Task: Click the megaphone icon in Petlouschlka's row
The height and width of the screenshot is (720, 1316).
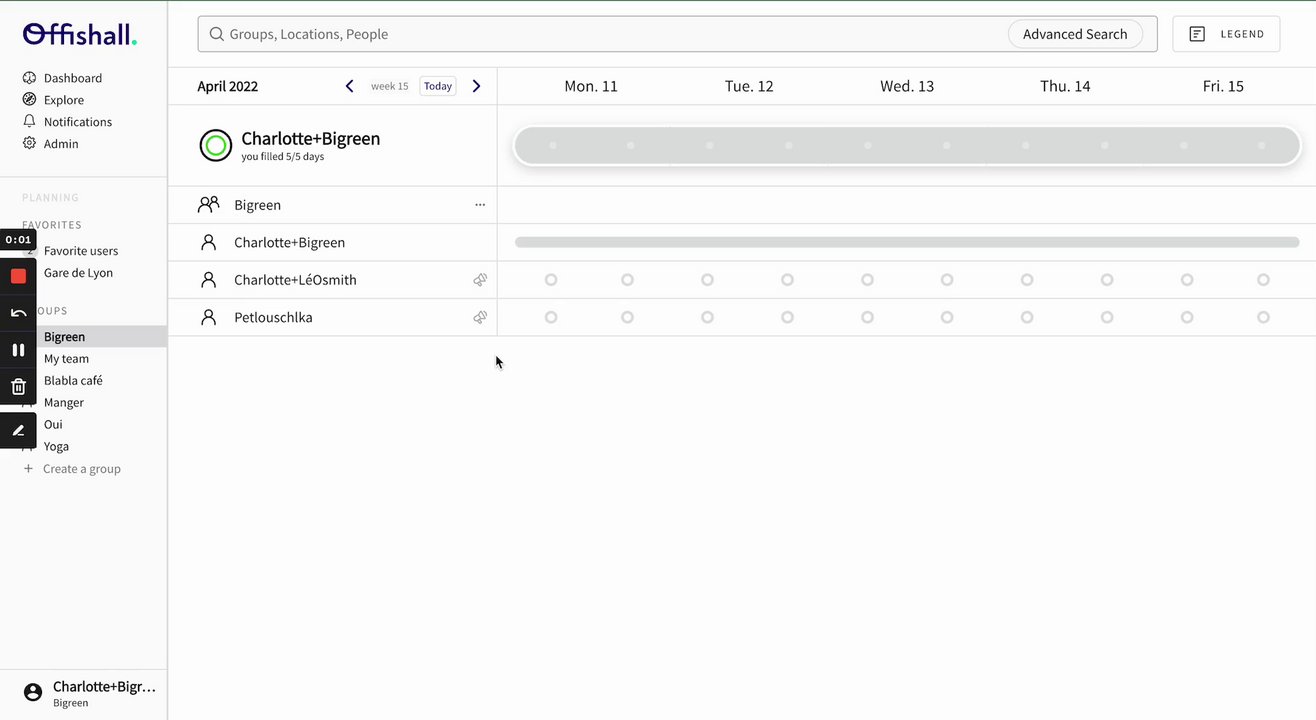Action: pyautogui.click(x=480, y=317)
